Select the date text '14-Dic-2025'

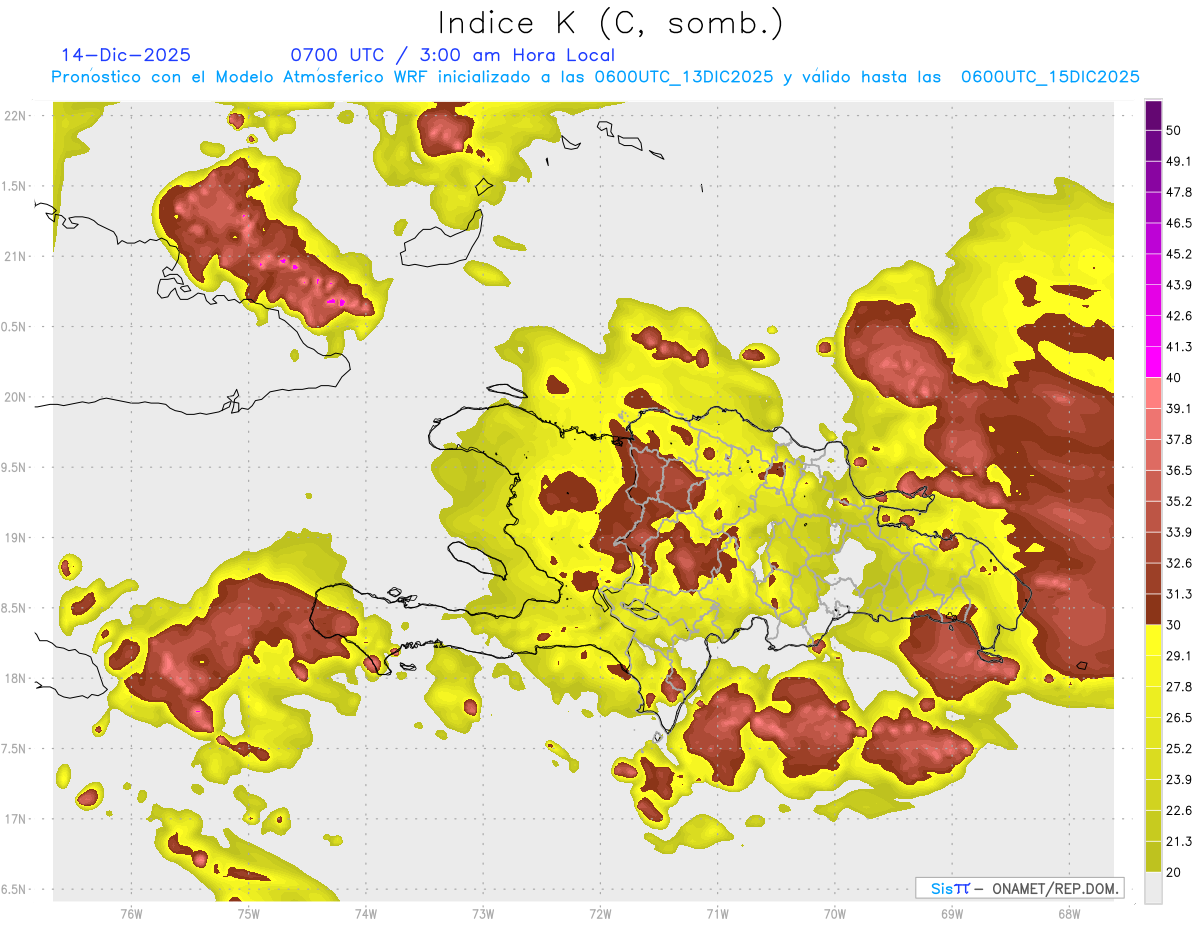click(x=125, y=55)
